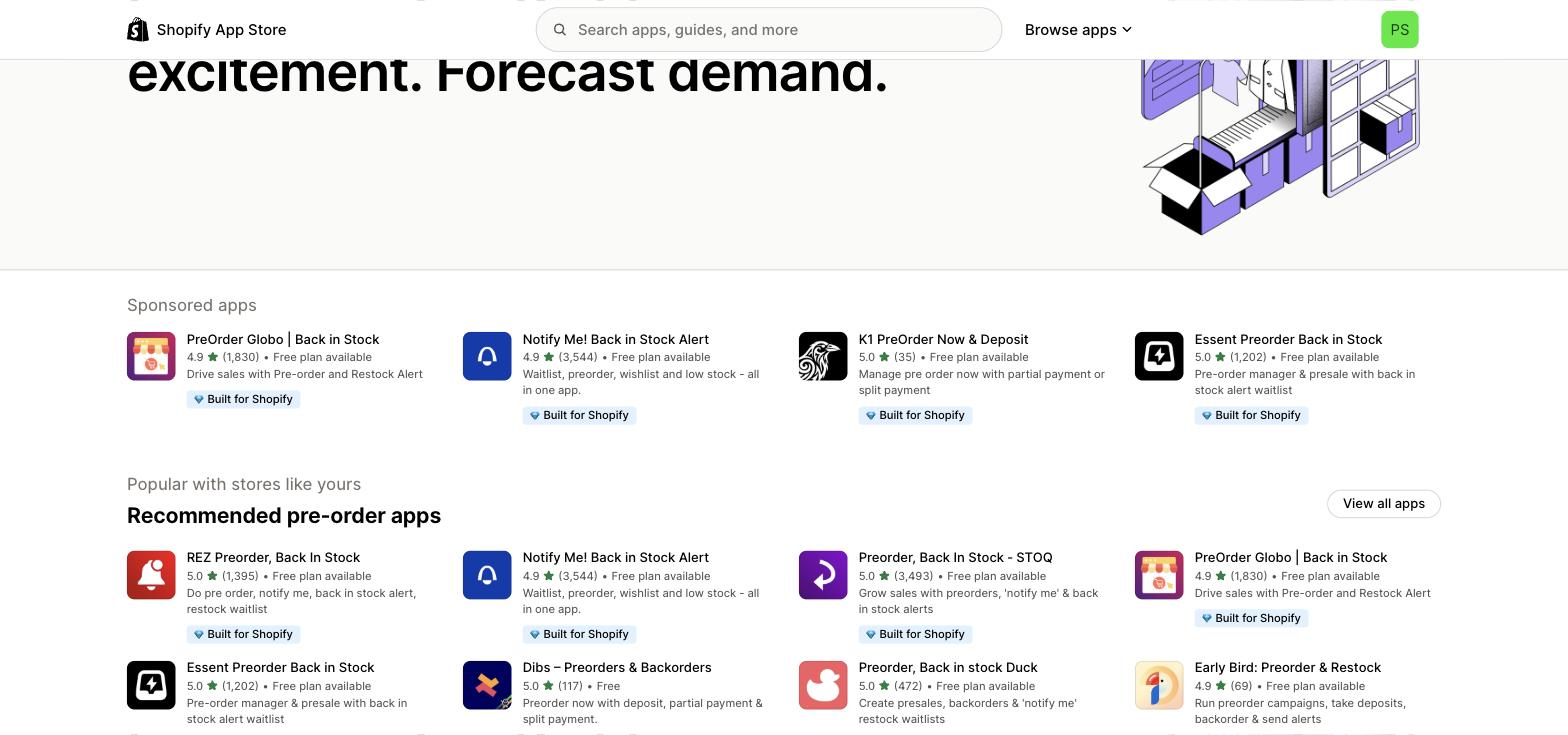Click the Recommended pre-order apps heading
The width and height of the screenshot is (1568, 735).
tap(284, 516)
